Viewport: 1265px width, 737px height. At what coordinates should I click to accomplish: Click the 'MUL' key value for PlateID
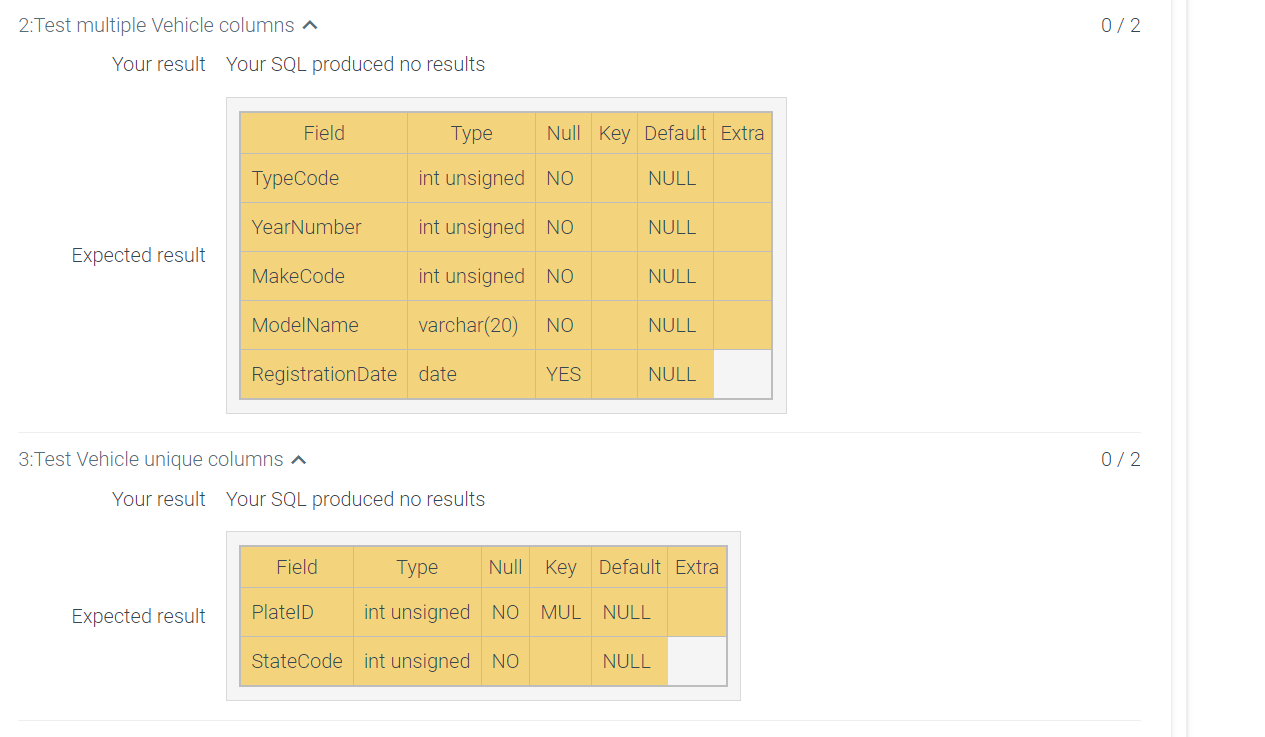[x=560, y=612]
